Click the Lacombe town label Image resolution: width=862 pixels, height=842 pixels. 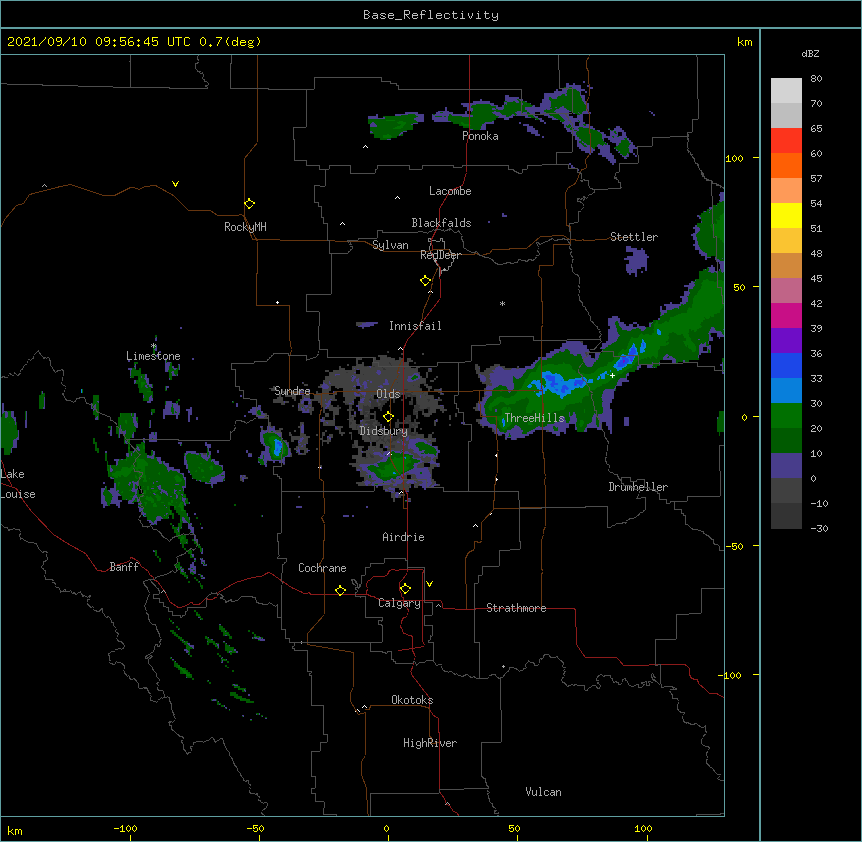[x=450, y=191]
